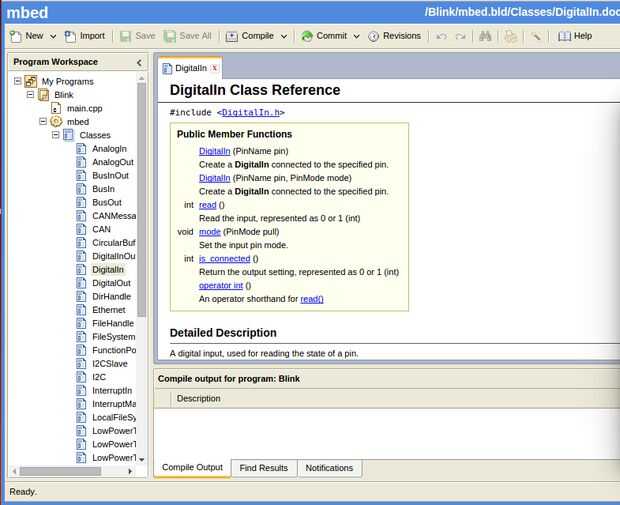
Task: Click the I2C document icon
Action: point(81,377)
